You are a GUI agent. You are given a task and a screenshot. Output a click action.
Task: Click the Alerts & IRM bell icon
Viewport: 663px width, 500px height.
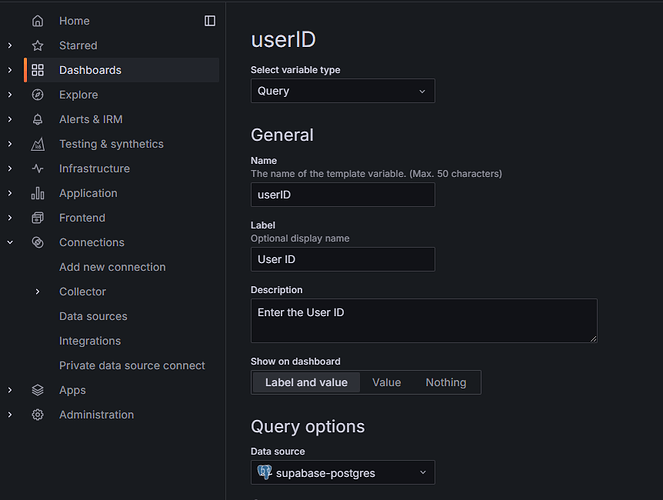(38, 119)
